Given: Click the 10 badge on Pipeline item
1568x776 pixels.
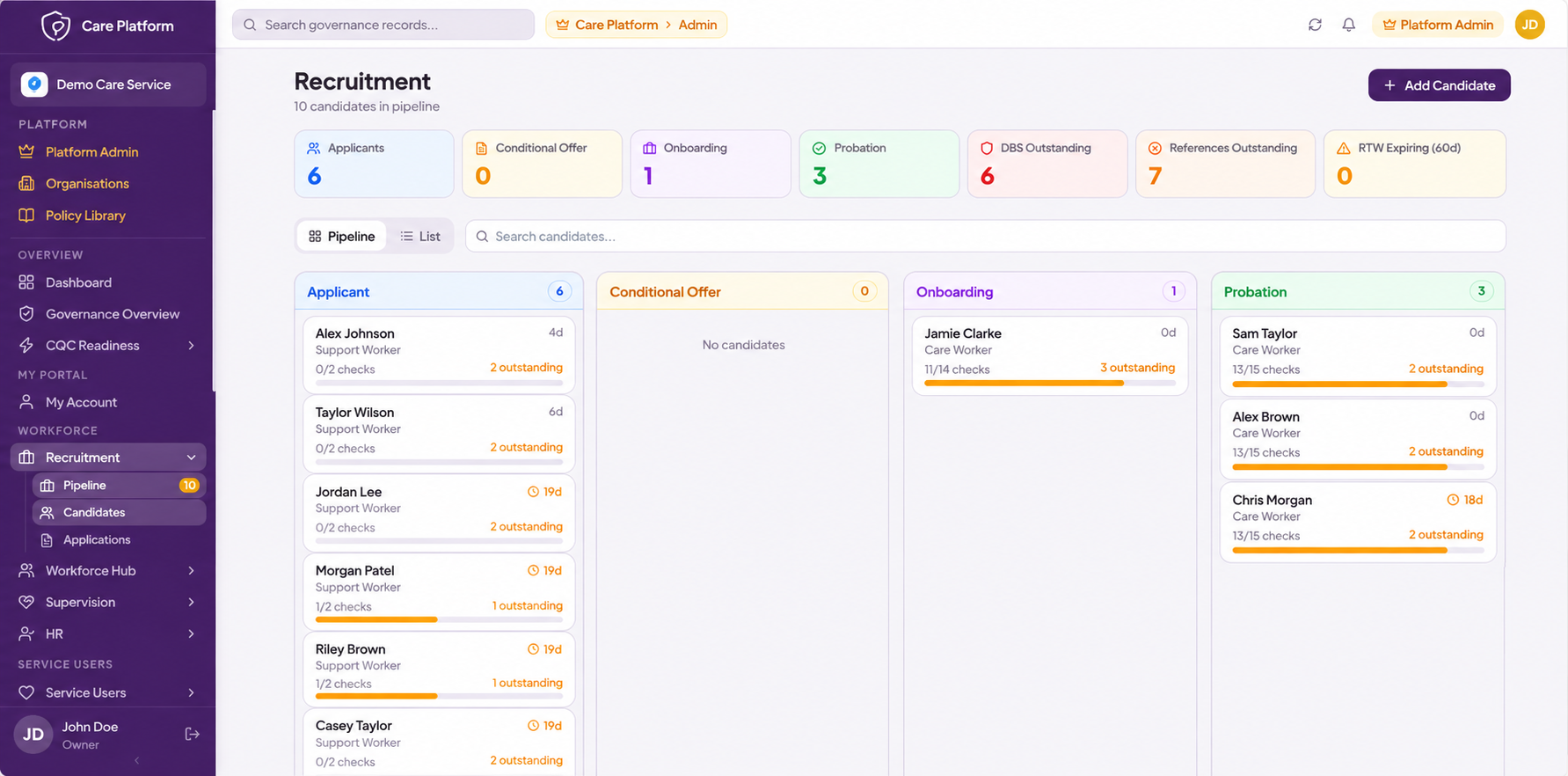Looking at the screenshot, I should coord(189,485).
